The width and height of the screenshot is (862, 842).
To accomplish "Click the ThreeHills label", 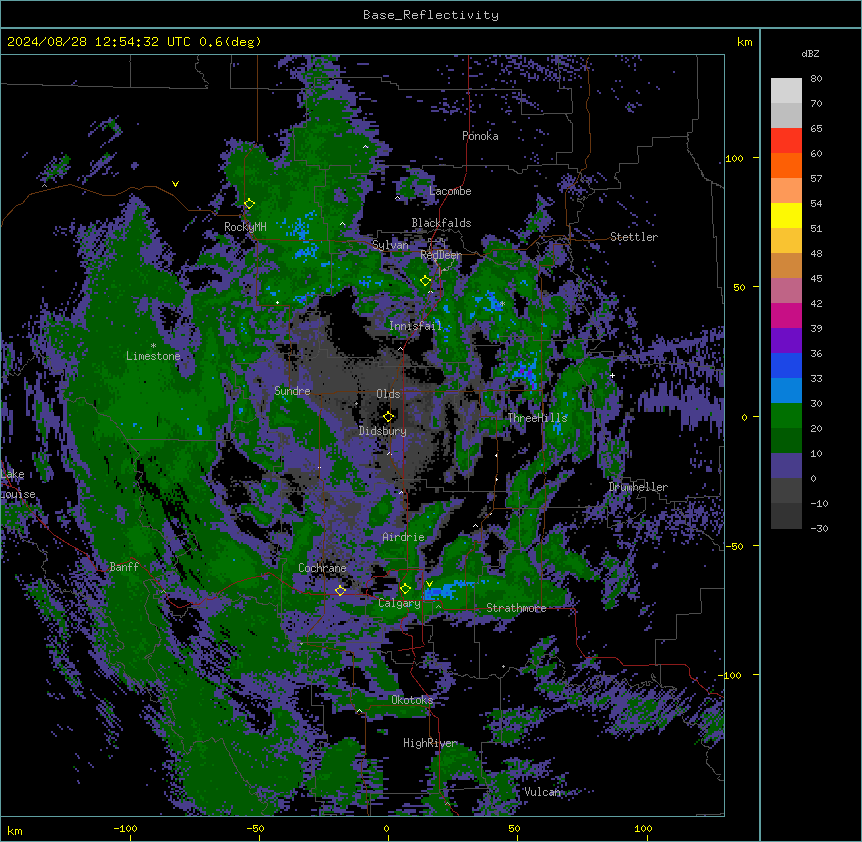I will [x=537, y=418].
